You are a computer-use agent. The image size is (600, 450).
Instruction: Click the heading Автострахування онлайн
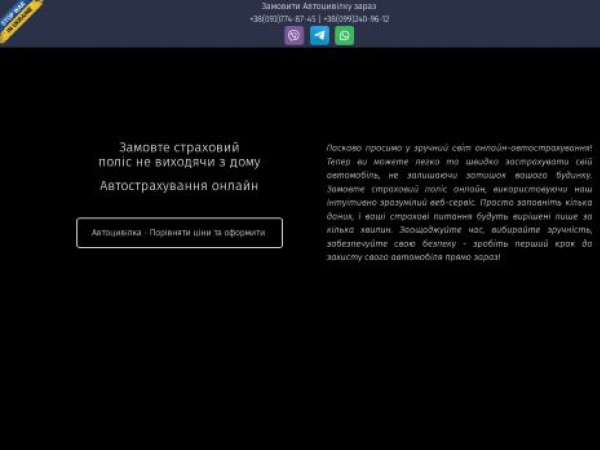coord(179,186)
